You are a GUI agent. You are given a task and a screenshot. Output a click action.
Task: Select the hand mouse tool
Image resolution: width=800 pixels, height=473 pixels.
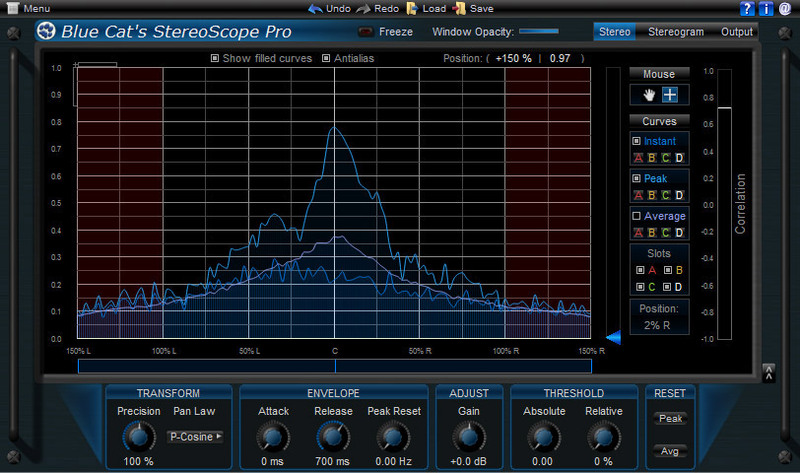click(x=649, y=95)
